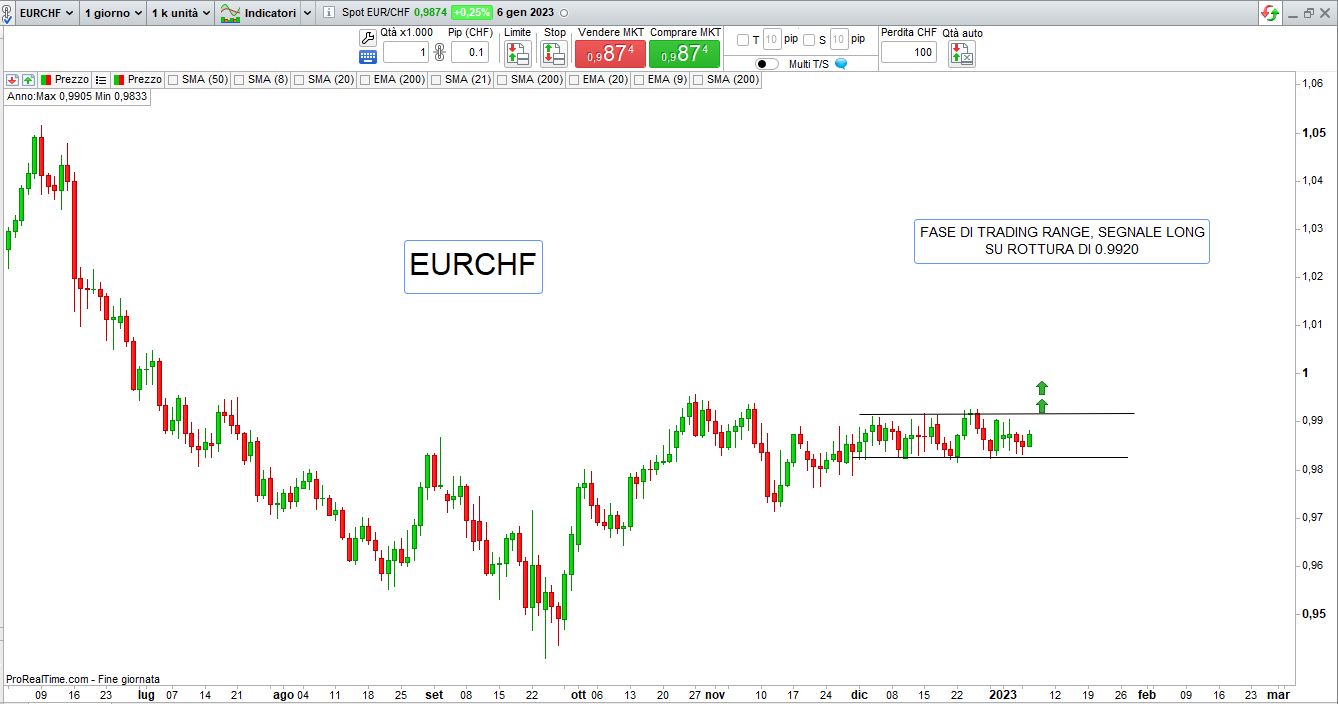Click the red-green refresh arrows icon
The height and width of the screenshot is (704, 1338).
click(1270, 13)
